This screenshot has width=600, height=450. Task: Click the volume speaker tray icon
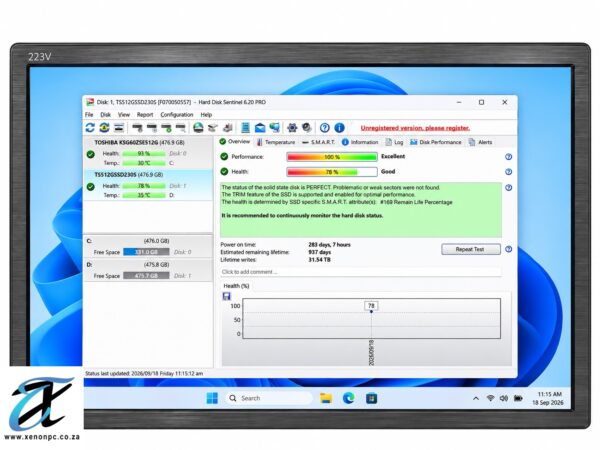(x=504, y=398)
